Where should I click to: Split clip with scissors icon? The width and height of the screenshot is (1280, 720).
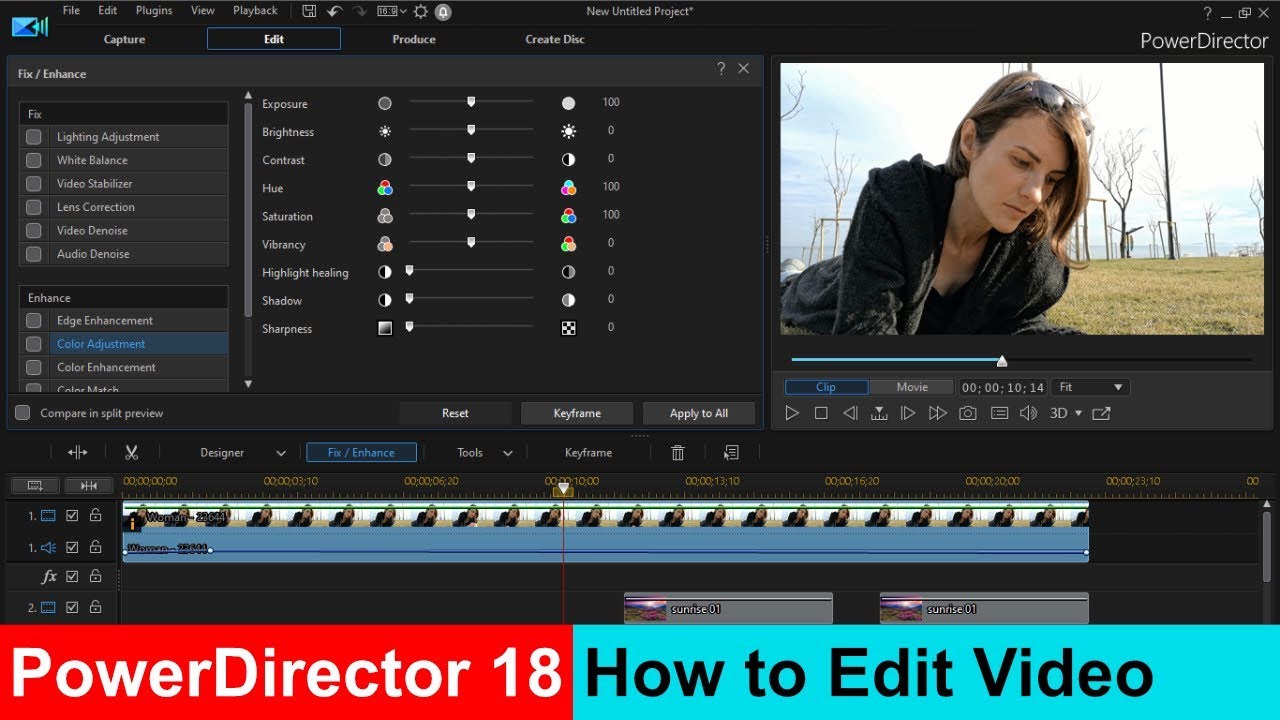coord(131,453)
